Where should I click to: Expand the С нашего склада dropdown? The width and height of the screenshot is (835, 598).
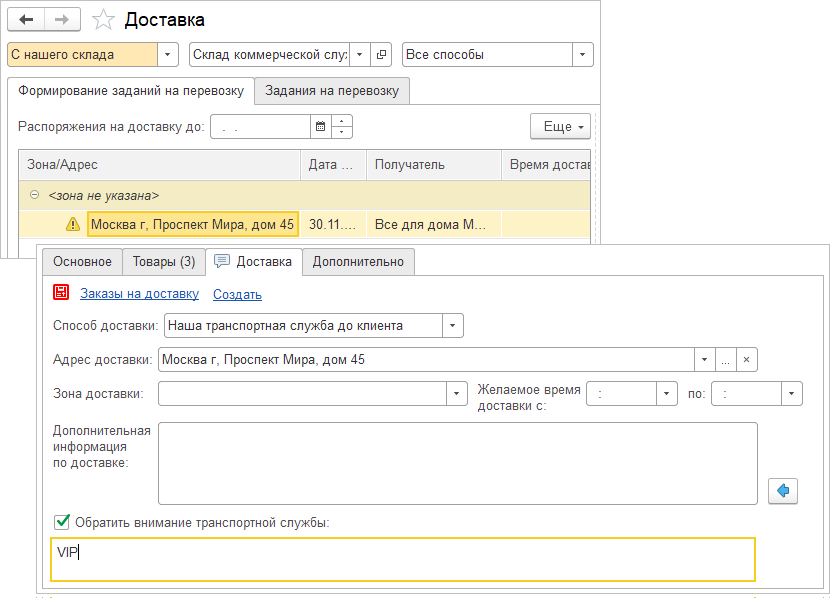pos(168,55)
